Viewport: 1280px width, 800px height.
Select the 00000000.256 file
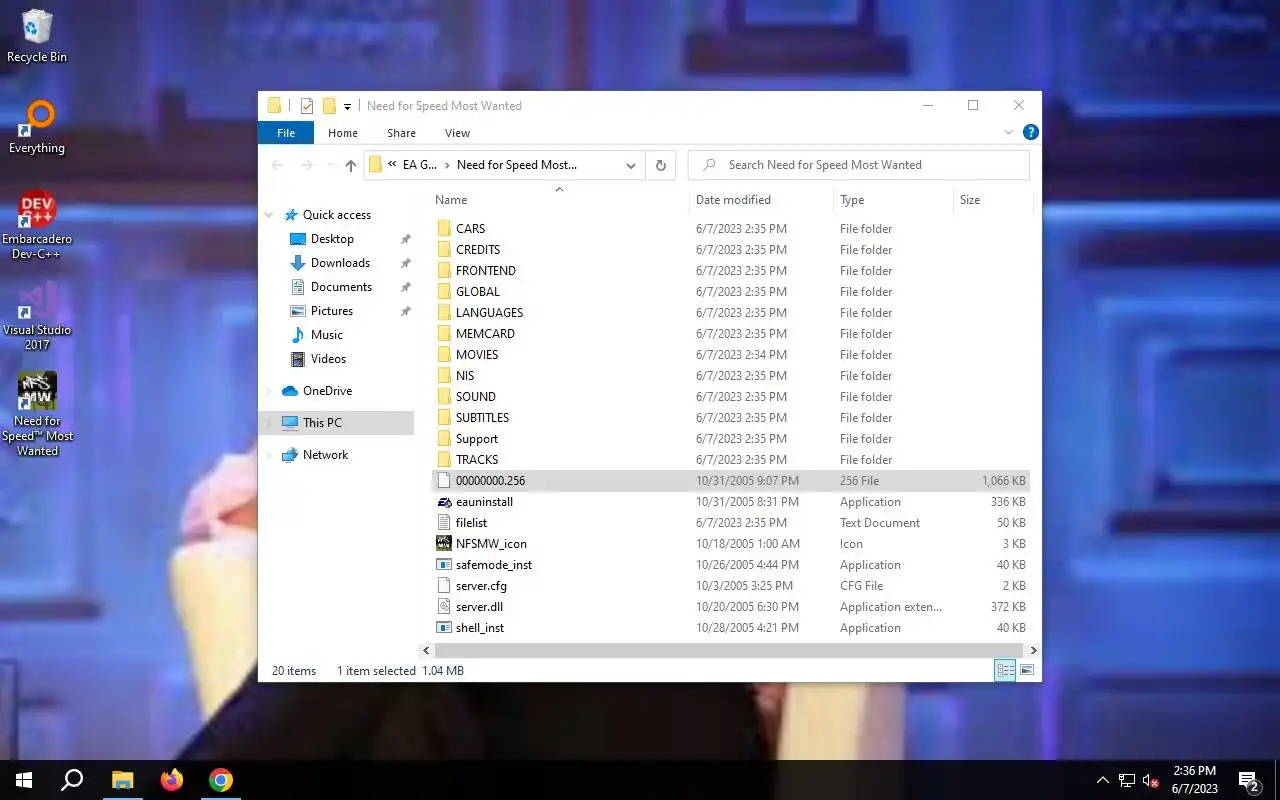click(x=731, y=481)
